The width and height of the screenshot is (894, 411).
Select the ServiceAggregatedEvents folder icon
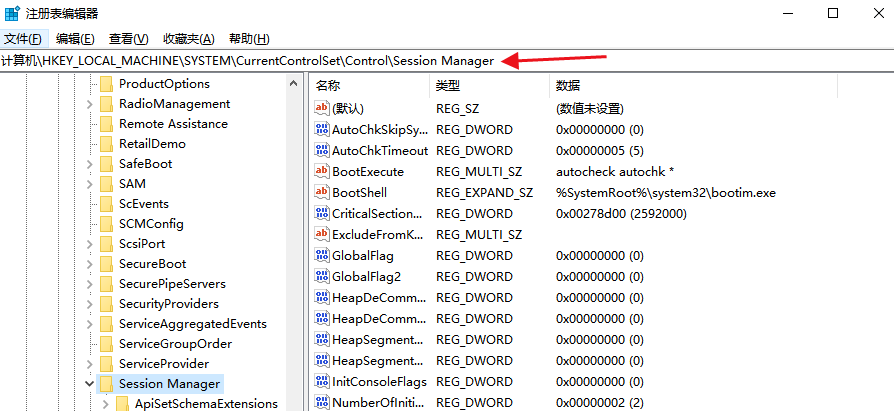(x=107, y=324)
